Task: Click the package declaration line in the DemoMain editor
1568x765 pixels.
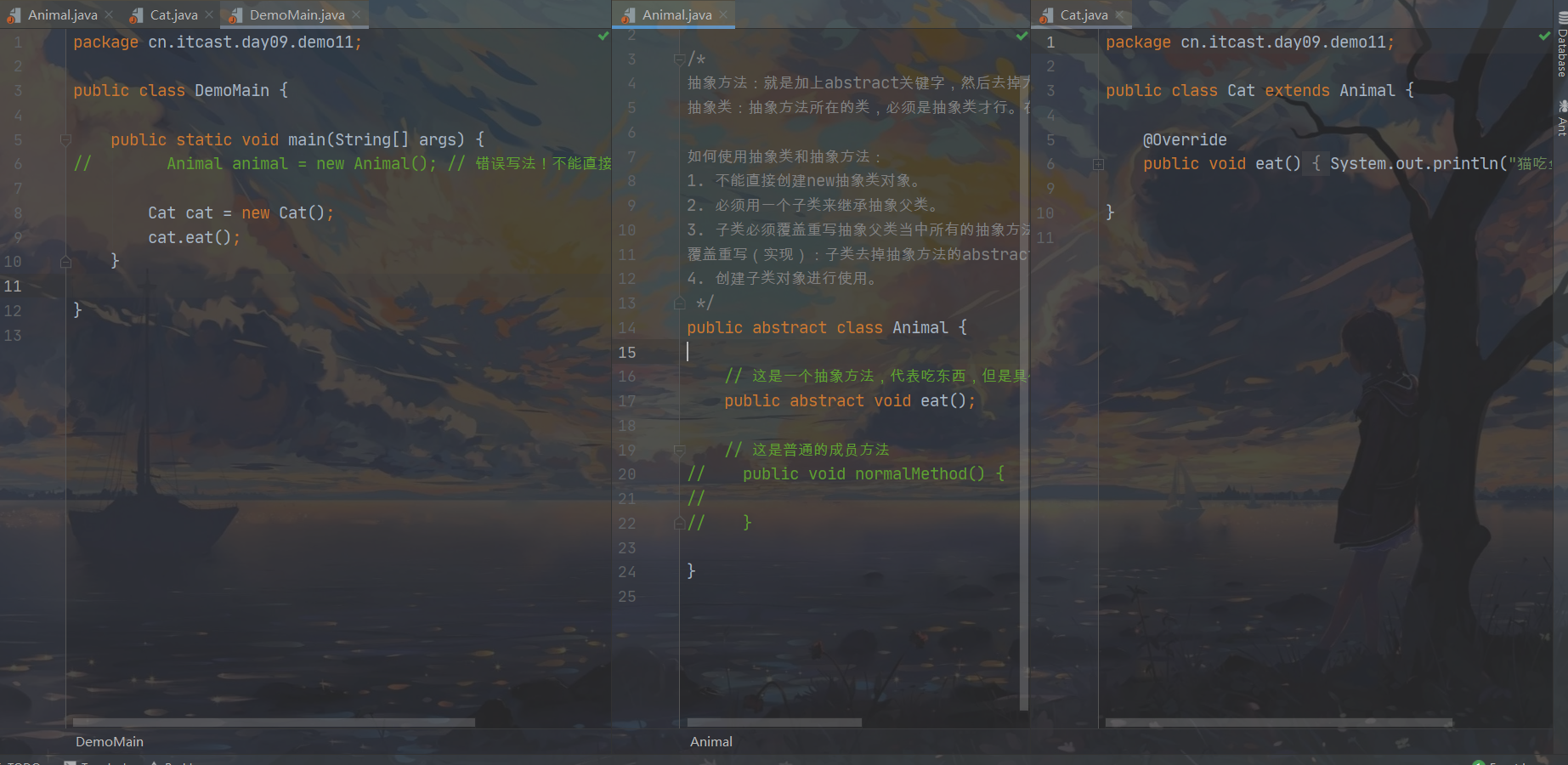Action: (x=218, y=42)
